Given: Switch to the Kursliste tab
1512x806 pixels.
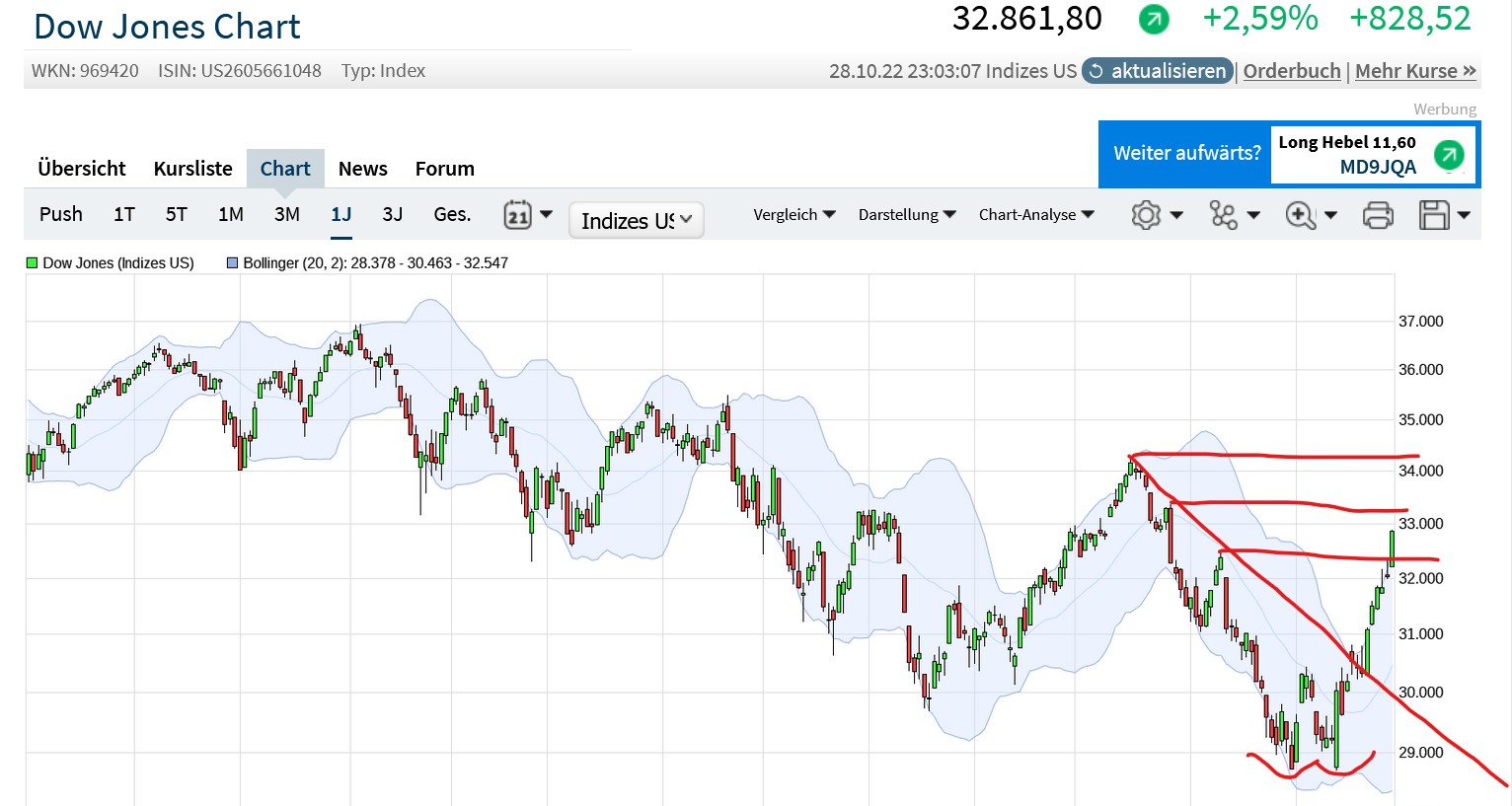Looking at the screenshot, I should click(192, 169).
